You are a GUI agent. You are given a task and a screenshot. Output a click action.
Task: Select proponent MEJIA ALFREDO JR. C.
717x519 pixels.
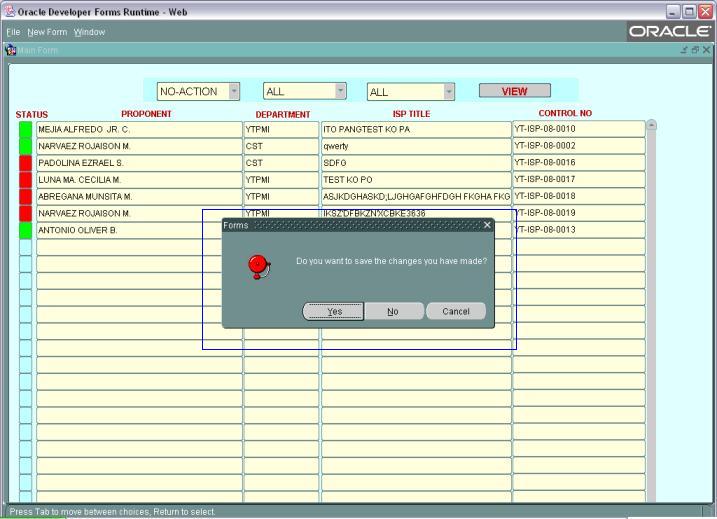(x=139, y=129)
